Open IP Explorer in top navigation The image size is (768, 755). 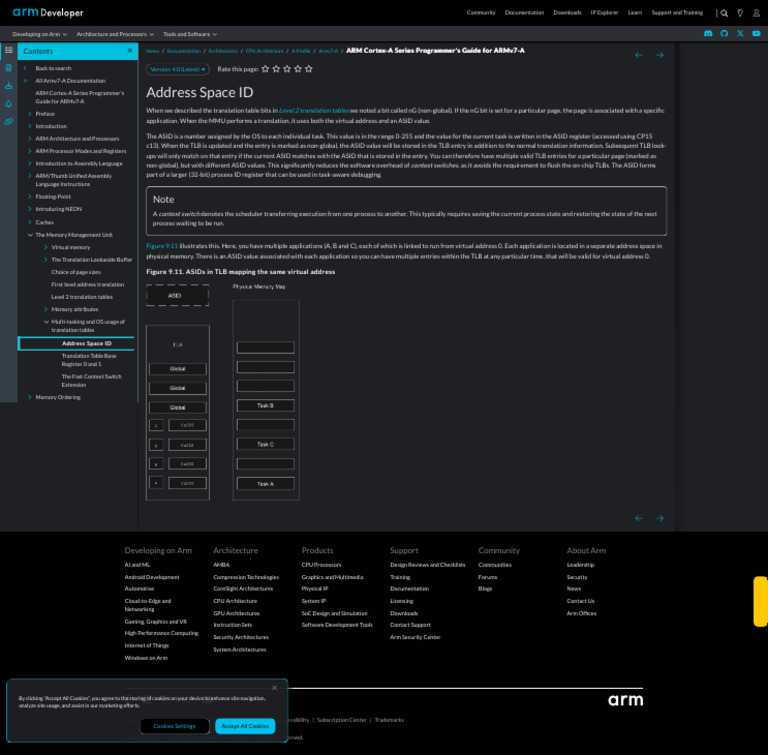pyautogui.click(x=604, y=13)
